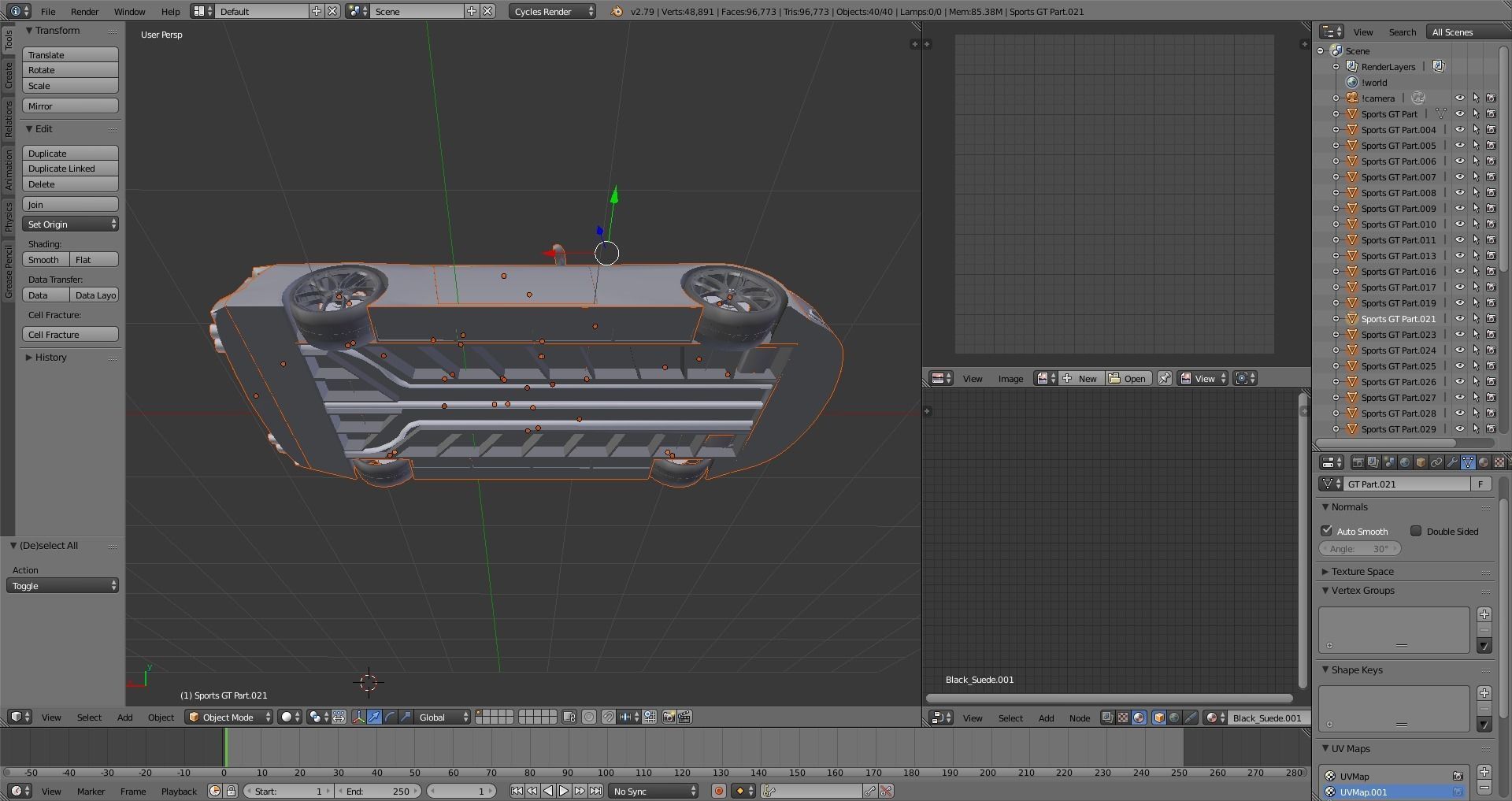This screenshot has width=1512, height=801.
Task: Open the Render properties tab
Action: click(1358, 462)
